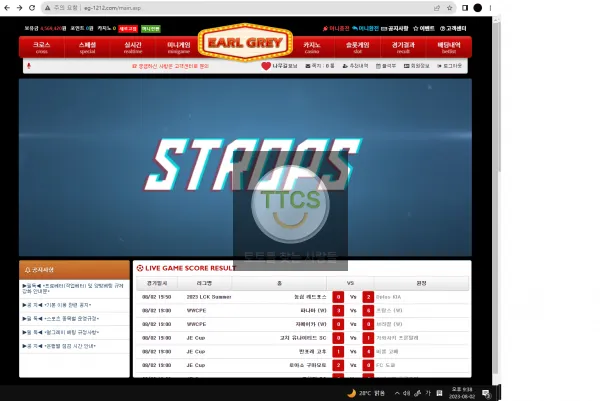Open the special menu tab
This screenshot has height=401, width=600.
(87, 47)
